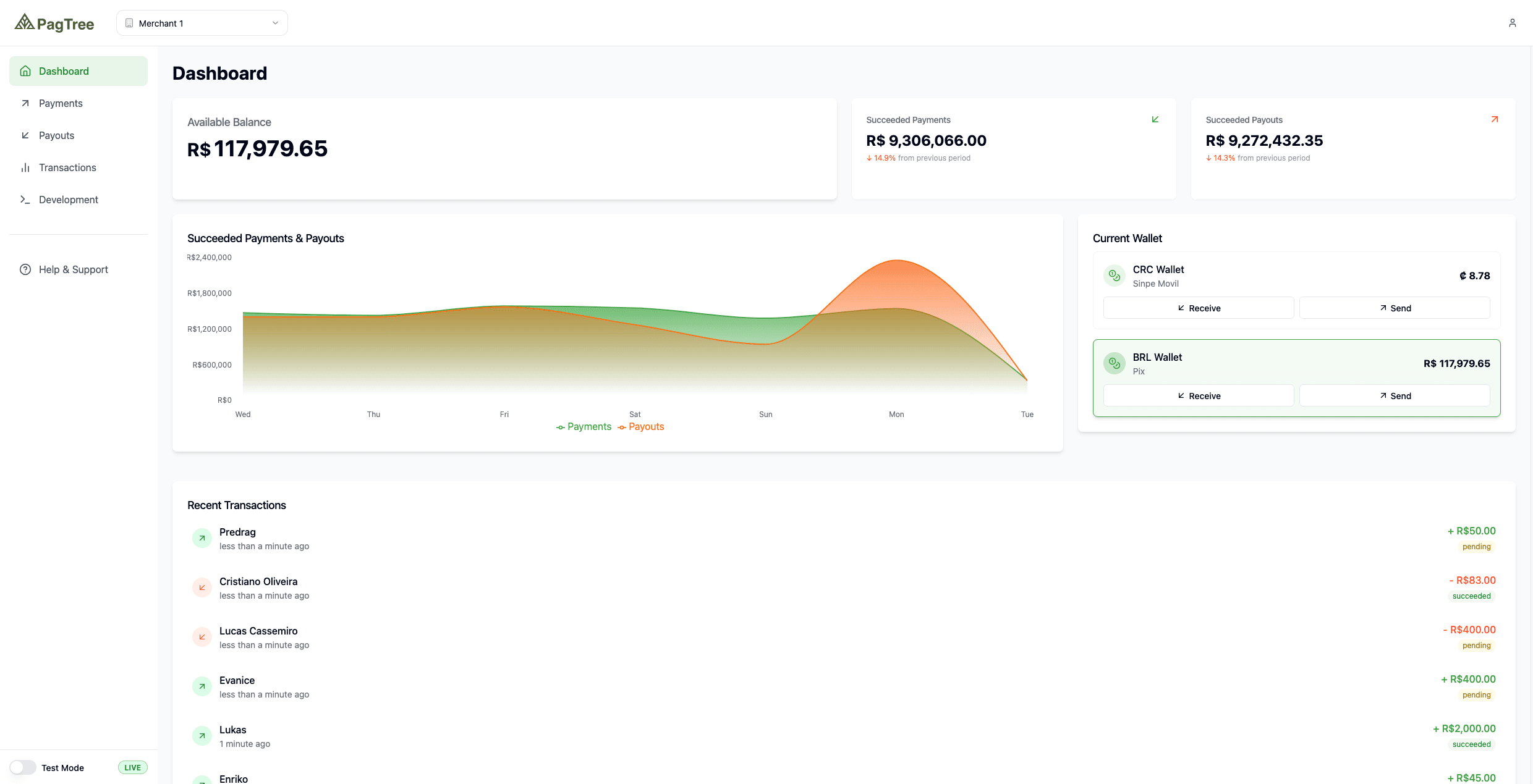Go to the Dashboard menu item

(x=63, y=70)
